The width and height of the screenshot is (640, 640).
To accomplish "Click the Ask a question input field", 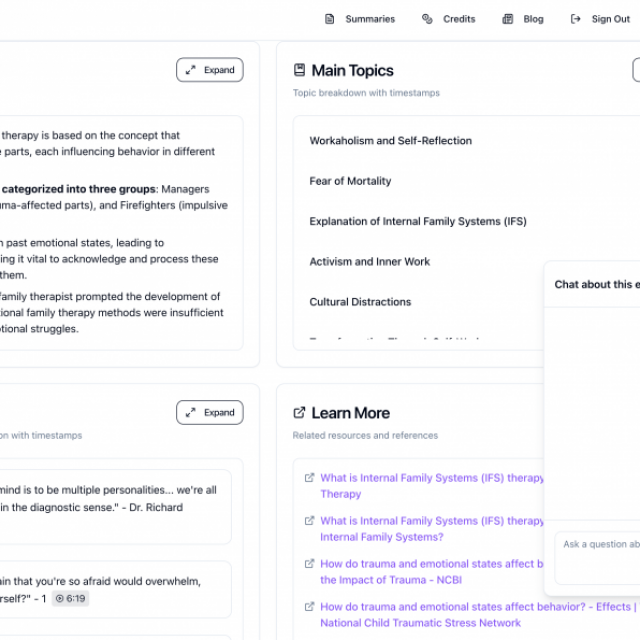I will tap(597, 558).
